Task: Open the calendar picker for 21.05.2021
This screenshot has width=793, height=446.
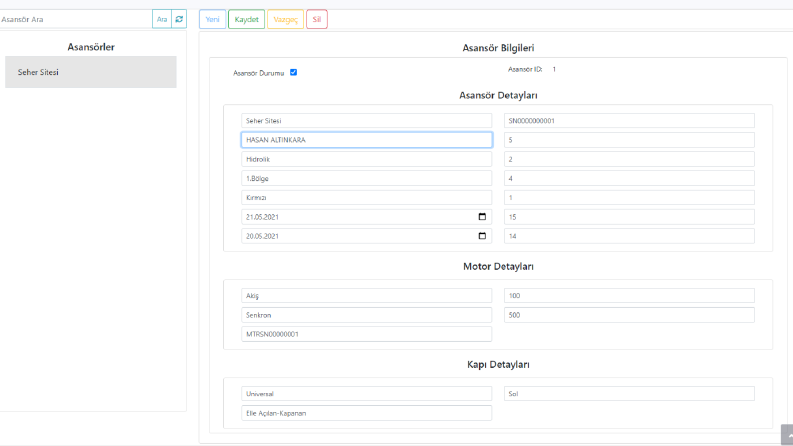Action: pos(482,217)
